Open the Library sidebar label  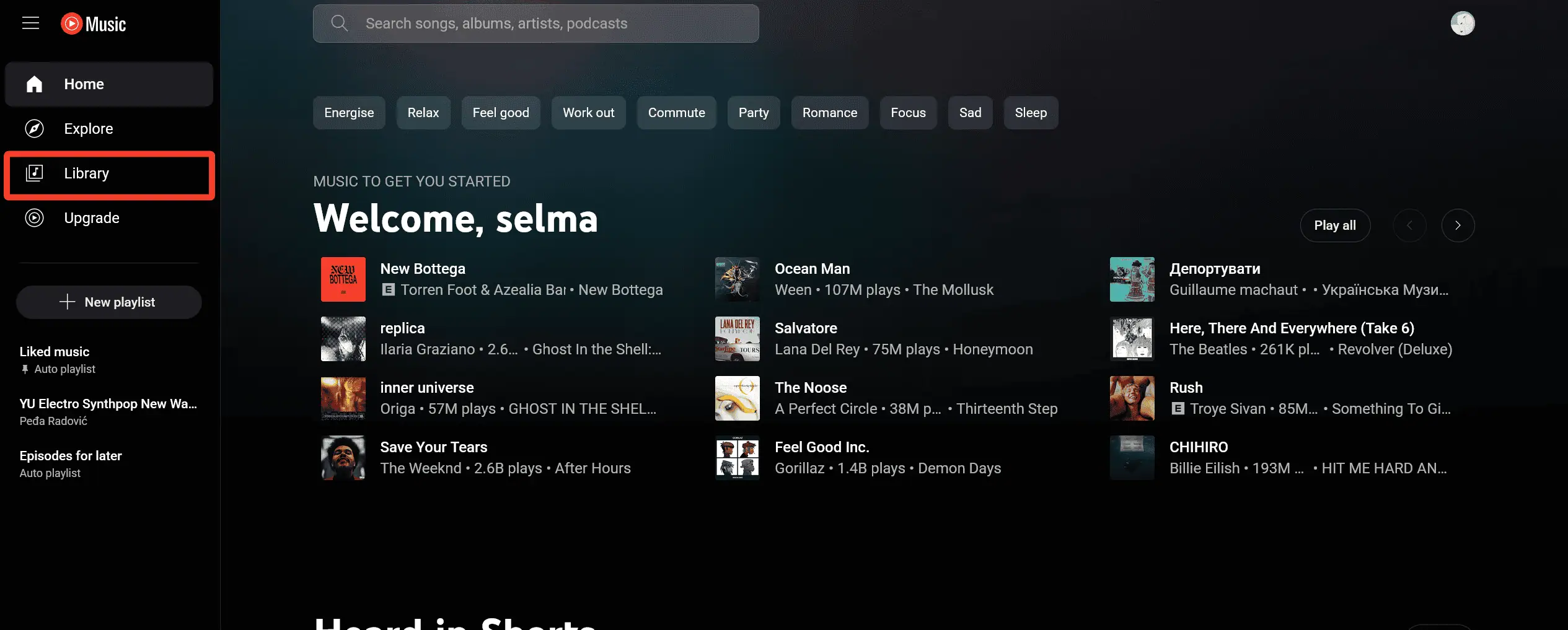(x=87, y=173)
